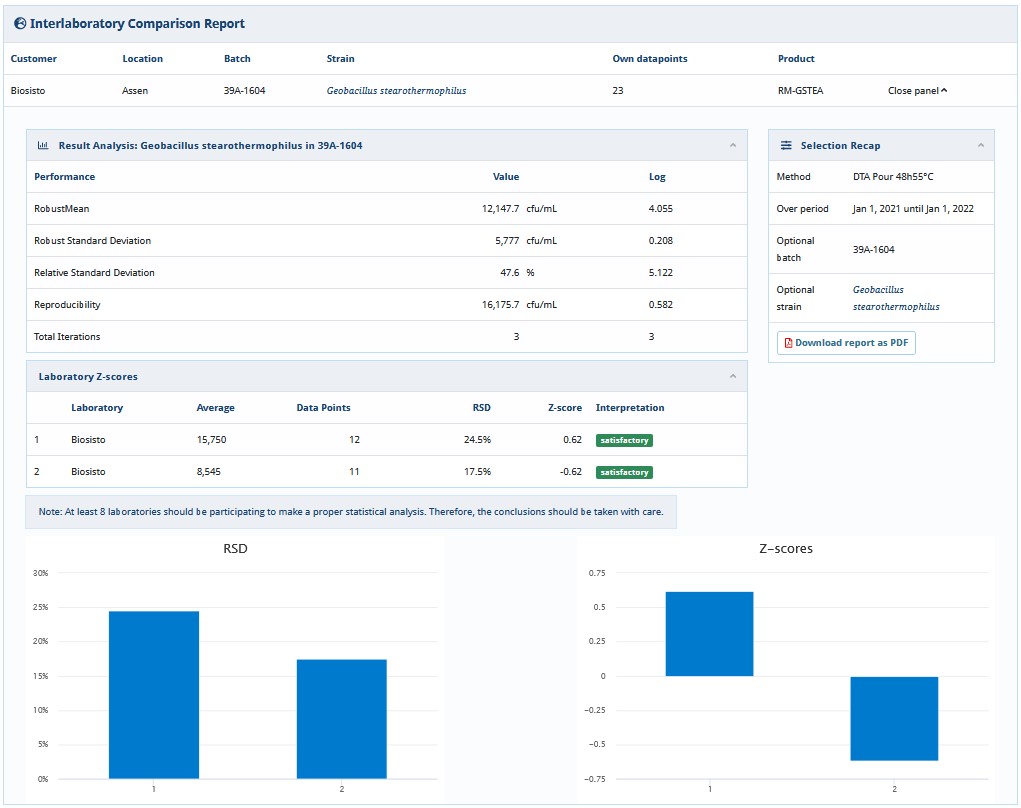Click the Z-score column header
The height and width of the screenshot is (808, 1021).
point(564,408)
